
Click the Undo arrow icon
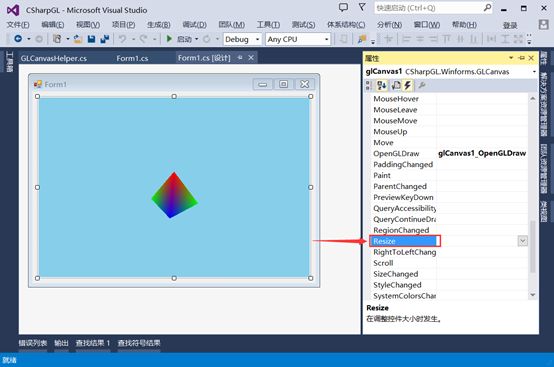[122, 39]
